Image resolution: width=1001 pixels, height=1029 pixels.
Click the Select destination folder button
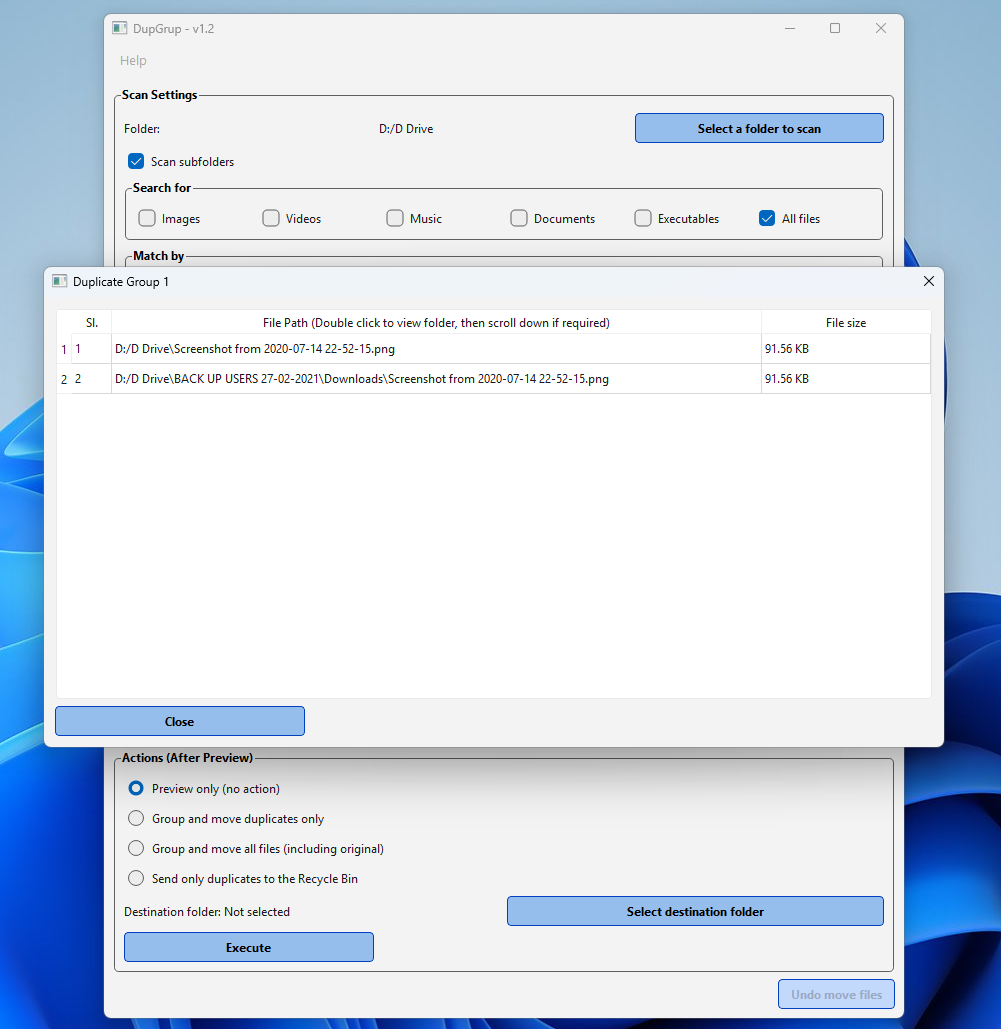[694, 911]
